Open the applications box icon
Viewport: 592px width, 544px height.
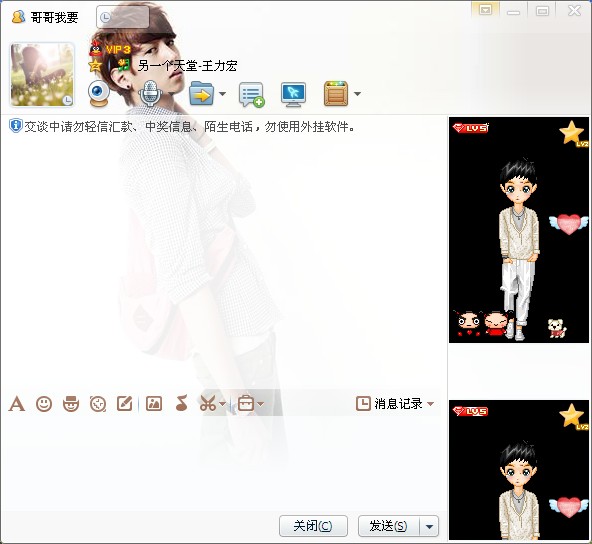point(336,93)
